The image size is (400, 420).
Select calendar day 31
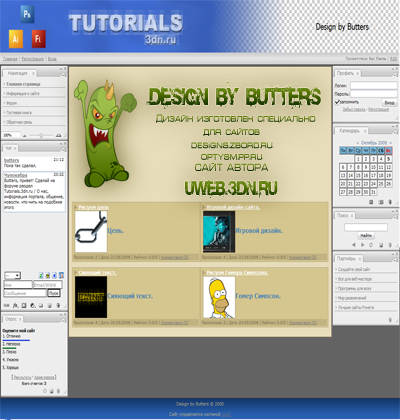point(373,192)
